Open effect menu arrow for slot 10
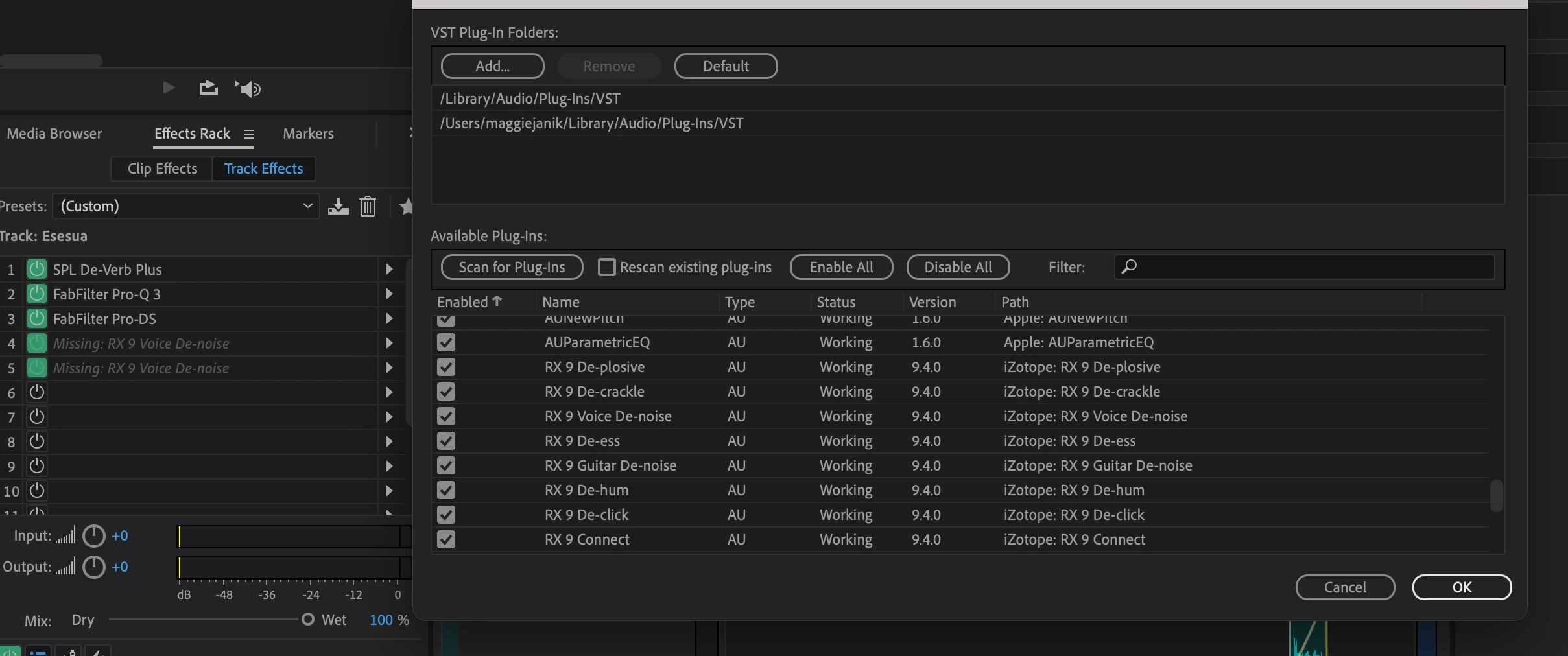Screen dimensions: 1568x656 click(389, 491)
